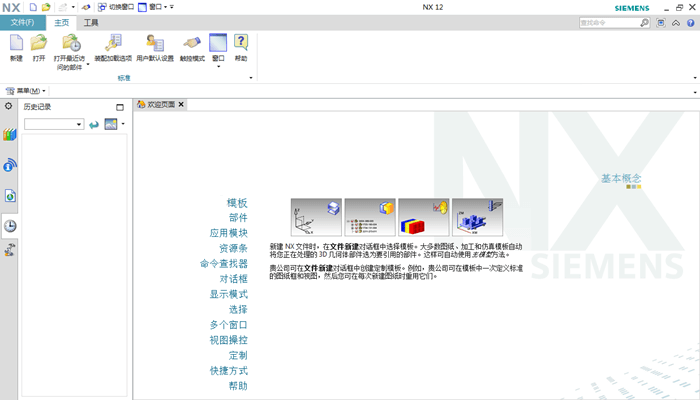Viewport: 700px width, 400px height.
Task: Expand recently opened parts dropdown arrow
Action: point(88,65)
